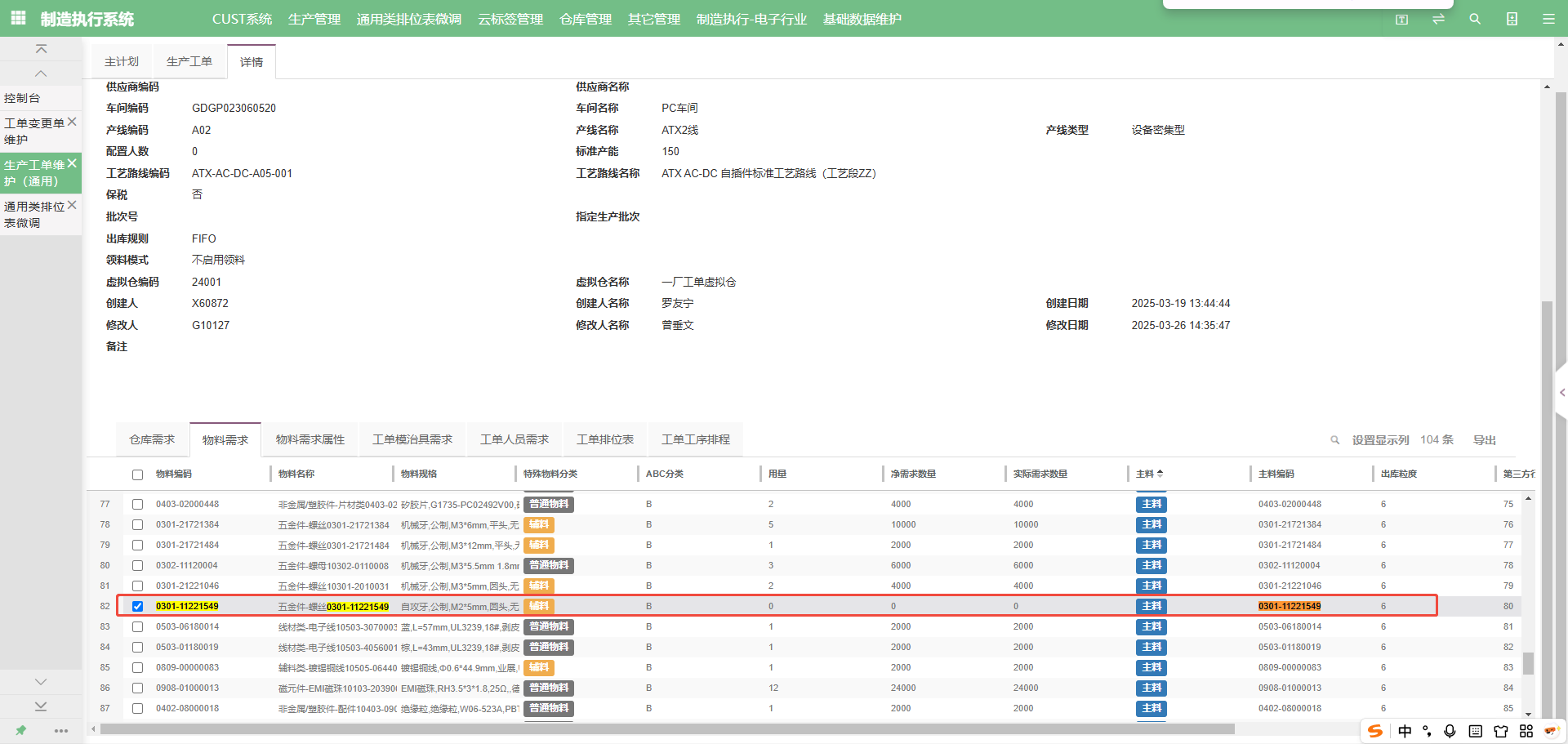The image size is (1568, 744).
Task: Close the 生产工单维护(通用) sidebar tab
Action: click(x=72, y=163)
